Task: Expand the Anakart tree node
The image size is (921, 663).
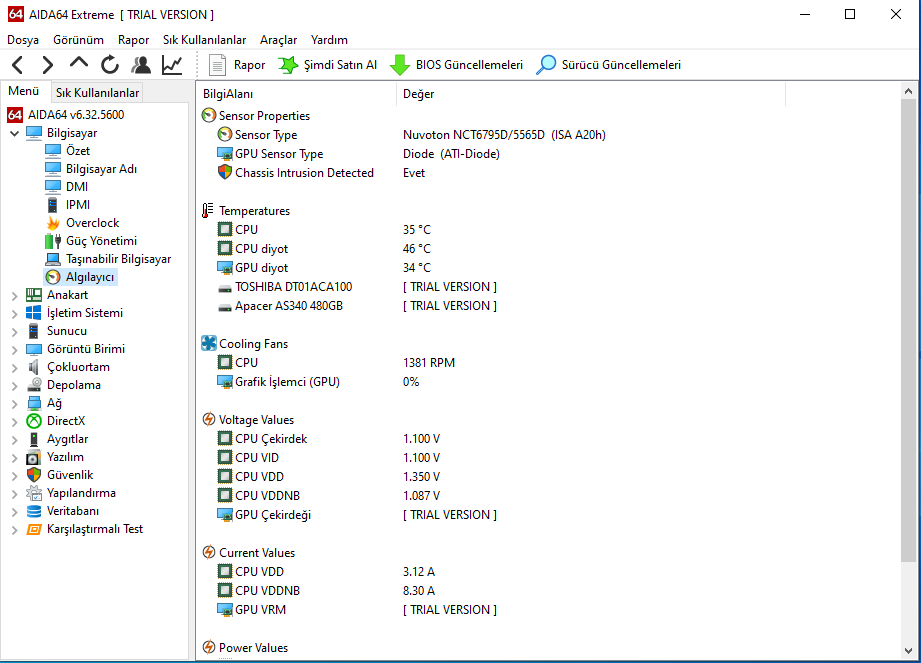Action: coord(15,296)
